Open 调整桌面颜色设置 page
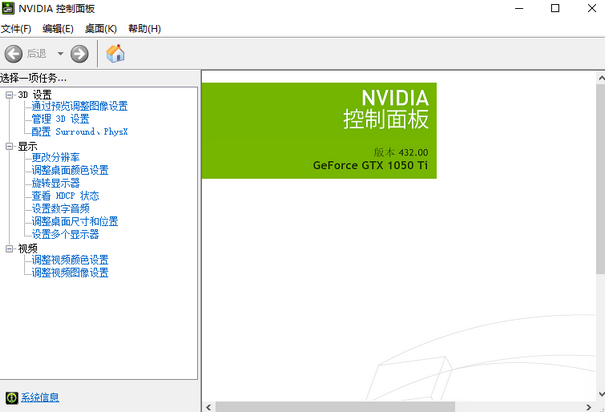The image size is (605, 412). click(70, 171)
